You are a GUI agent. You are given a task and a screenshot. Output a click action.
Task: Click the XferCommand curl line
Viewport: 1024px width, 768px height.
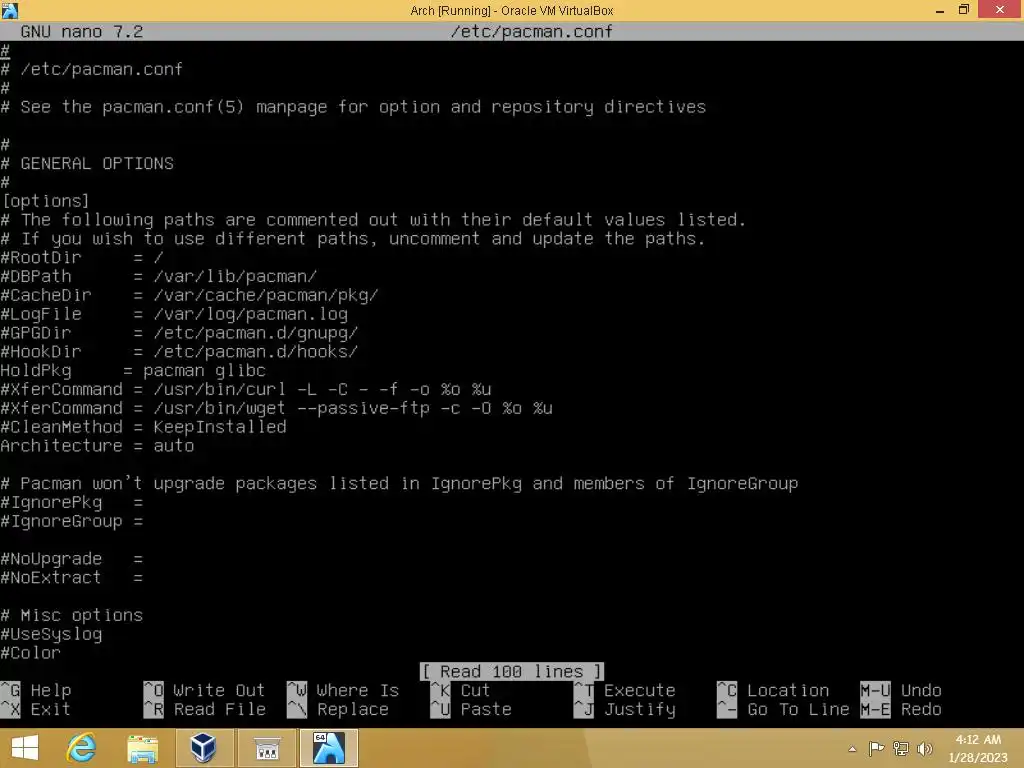(x=246, y=389)
